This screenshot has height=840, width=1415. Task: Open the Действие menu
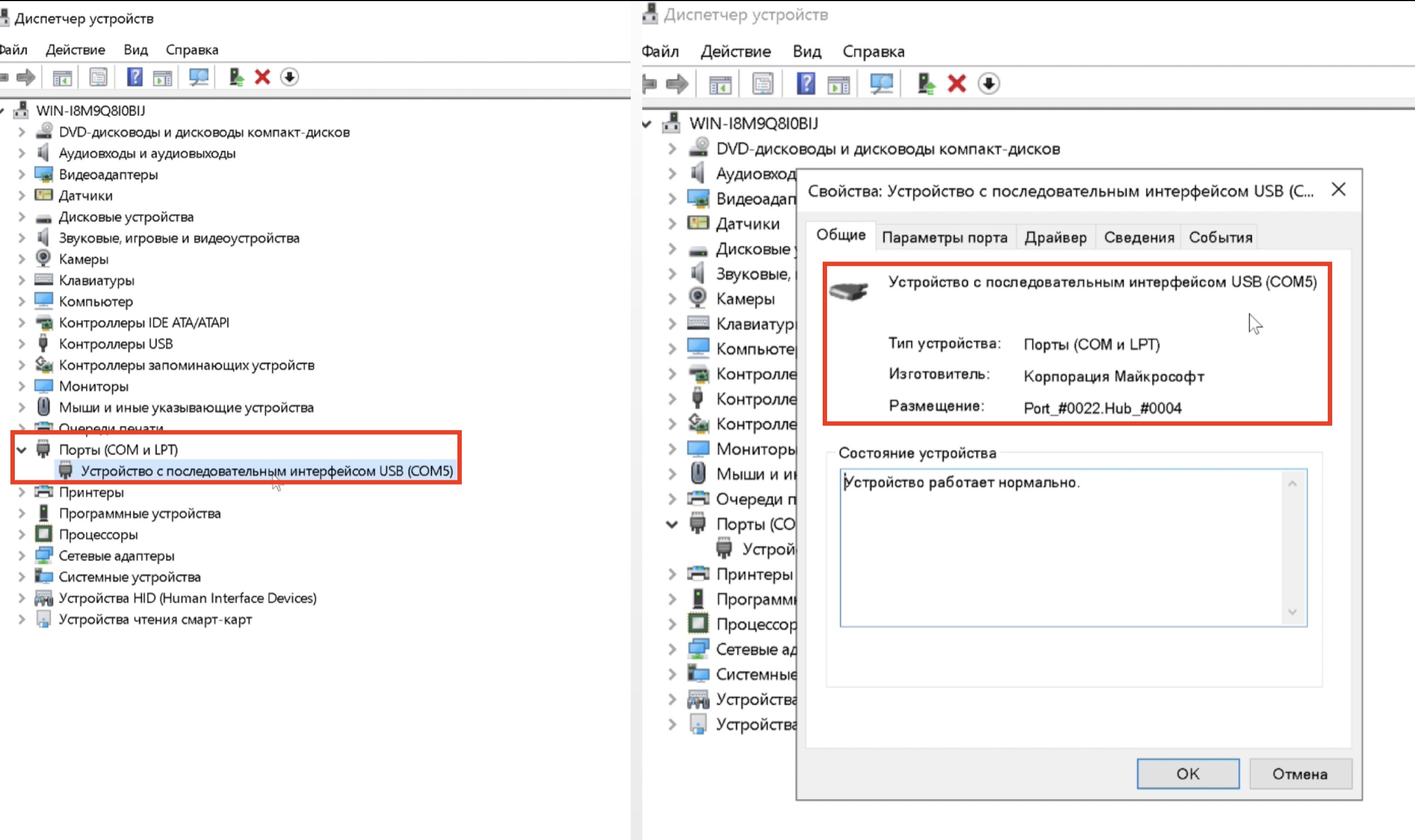(75, 50)
